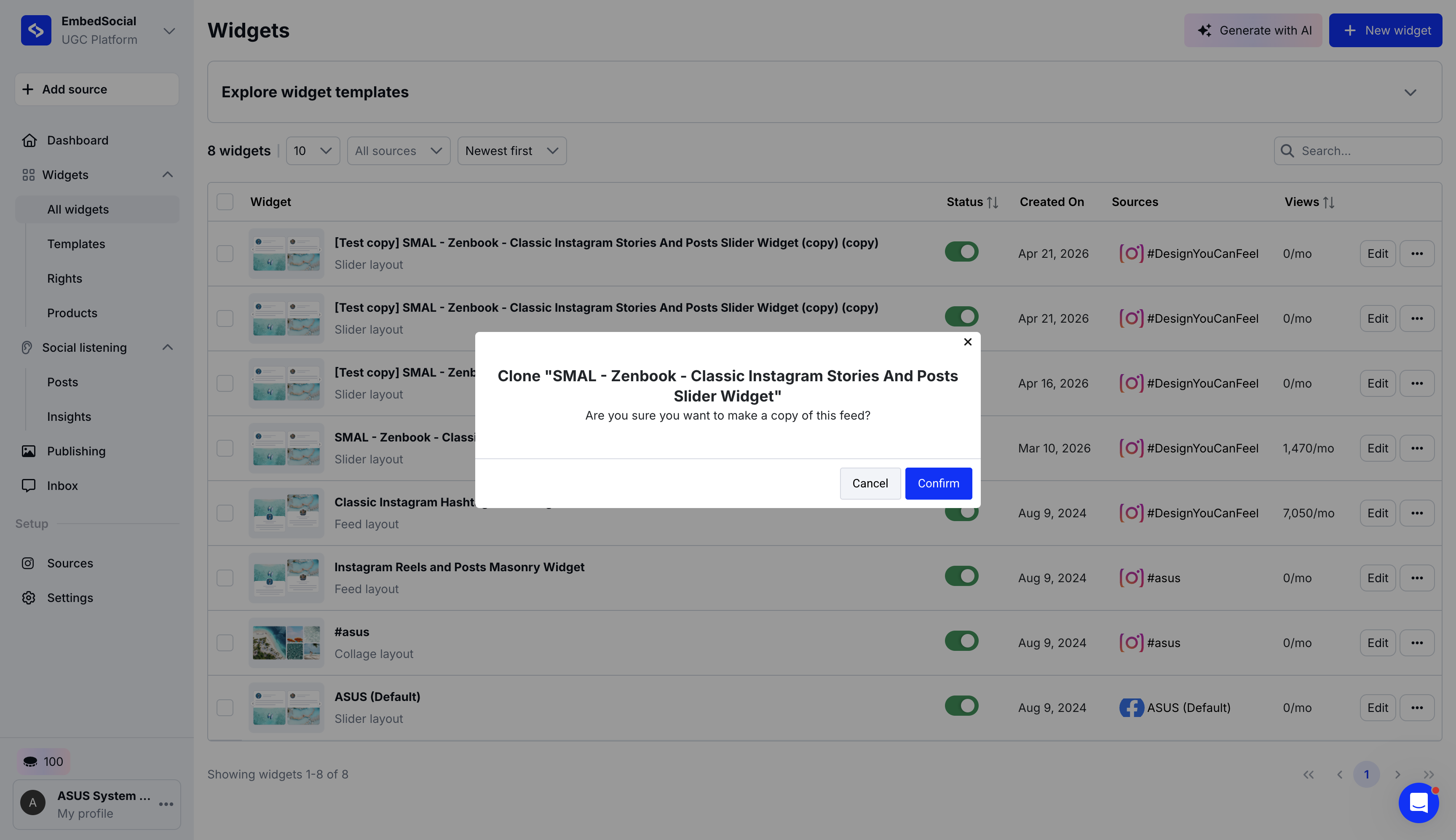Image resolution: width=1456 pixels, height=840 pixels.
Task: Open the All sources filter dropdown
Action: point(398,150)
